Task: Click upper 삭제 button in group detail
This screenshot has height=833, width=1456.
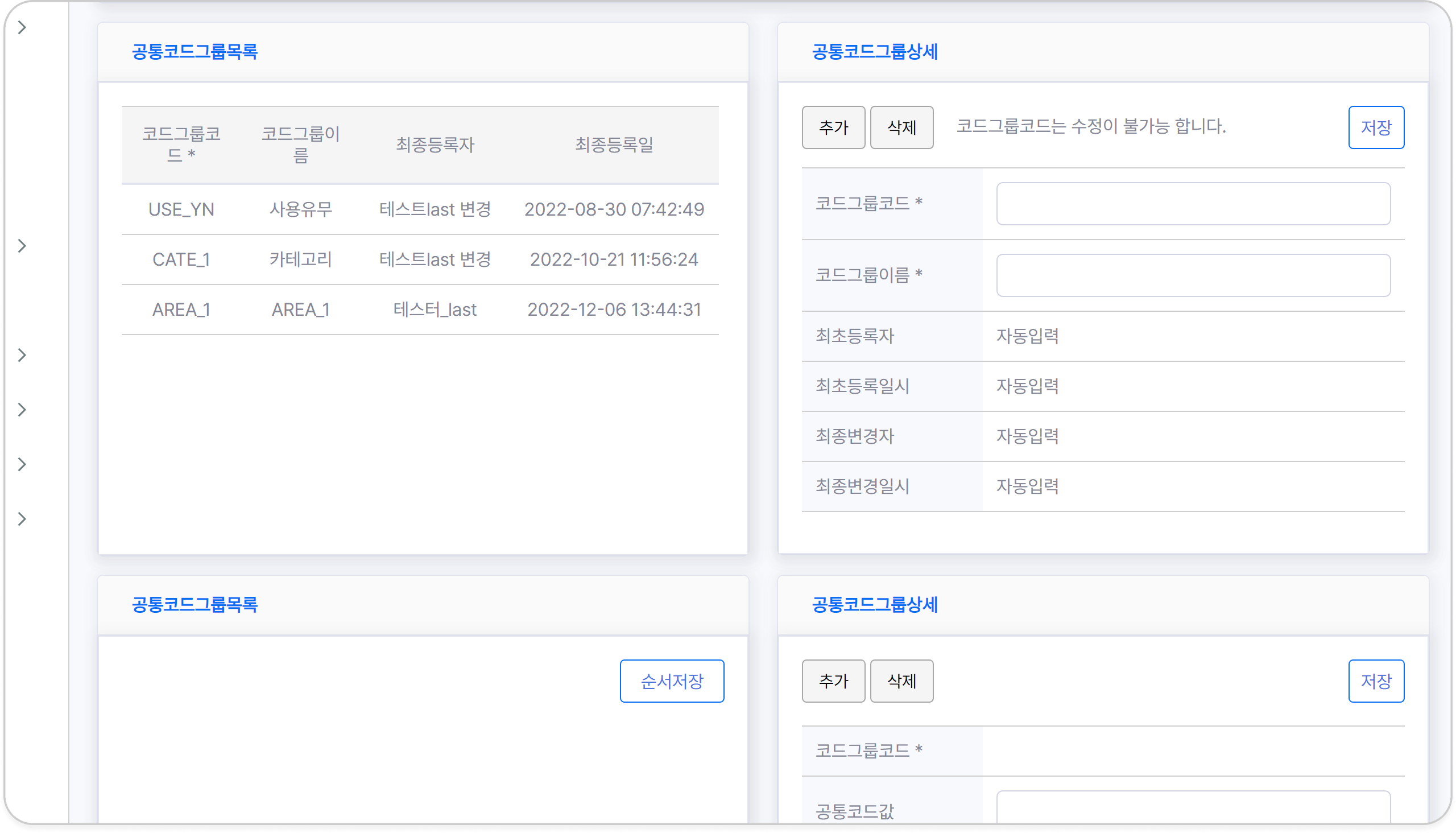Action: [901, 127]
